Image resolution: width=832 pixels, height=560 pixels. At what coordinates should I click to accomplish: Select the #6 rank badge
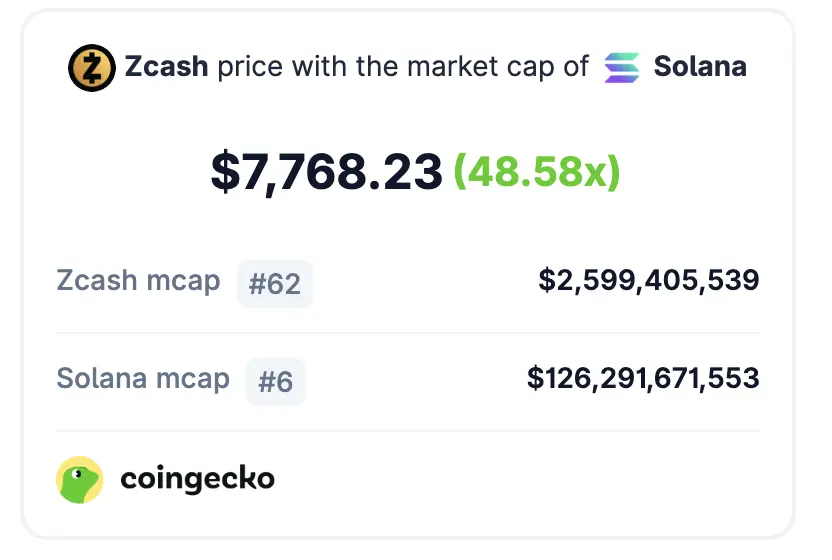point(276,381)
